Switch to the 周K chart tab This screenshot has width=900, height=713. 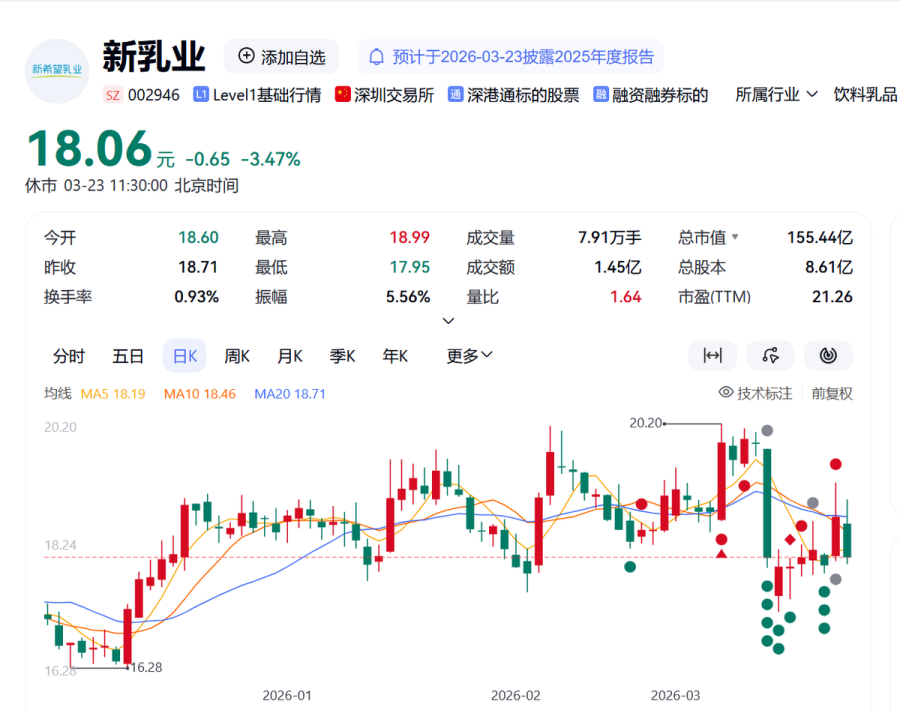click(x=237, y=356)
